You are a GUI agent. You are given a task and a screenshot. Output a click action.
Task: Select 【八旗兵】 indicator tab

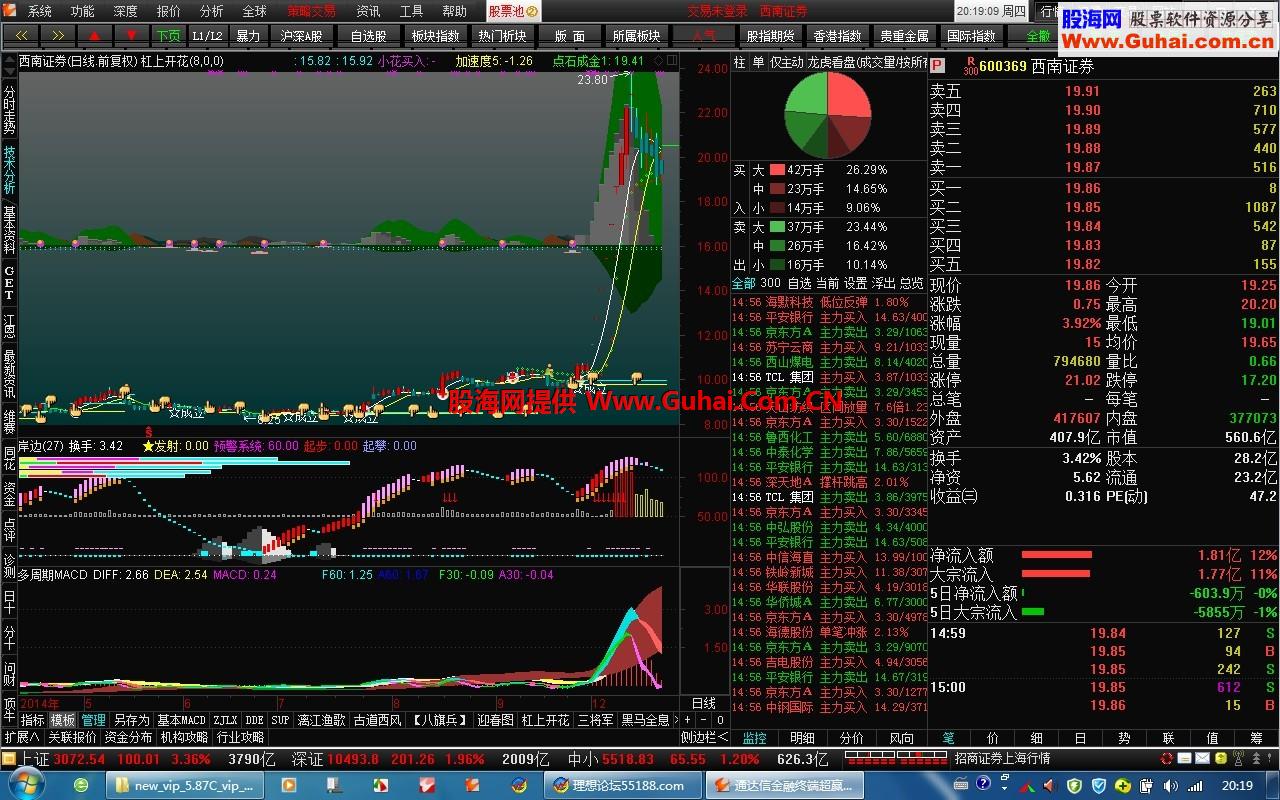(440, 720)
